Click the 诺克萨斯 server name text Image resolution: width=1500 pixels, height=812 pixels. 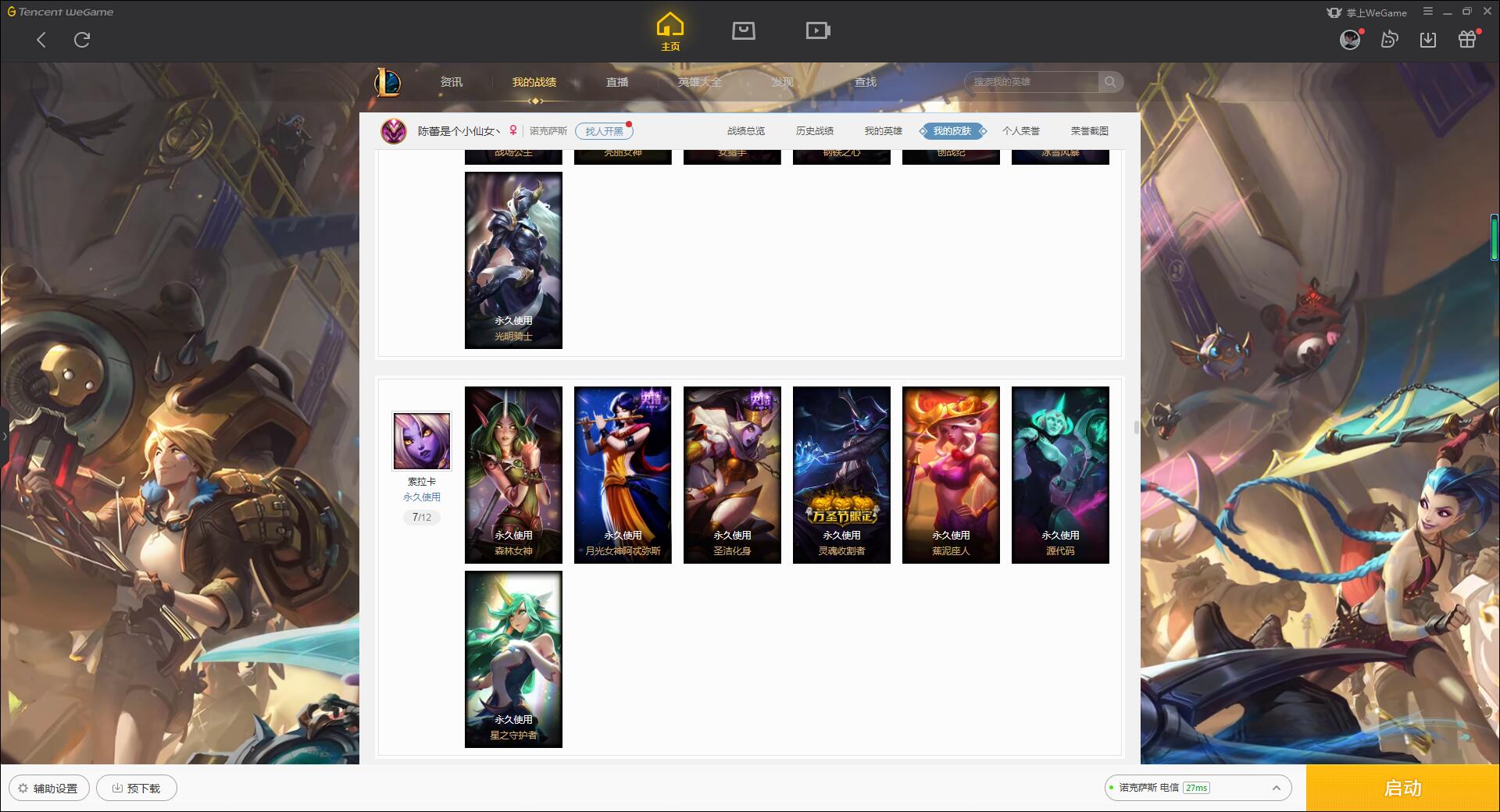click(x=548, y=131)
